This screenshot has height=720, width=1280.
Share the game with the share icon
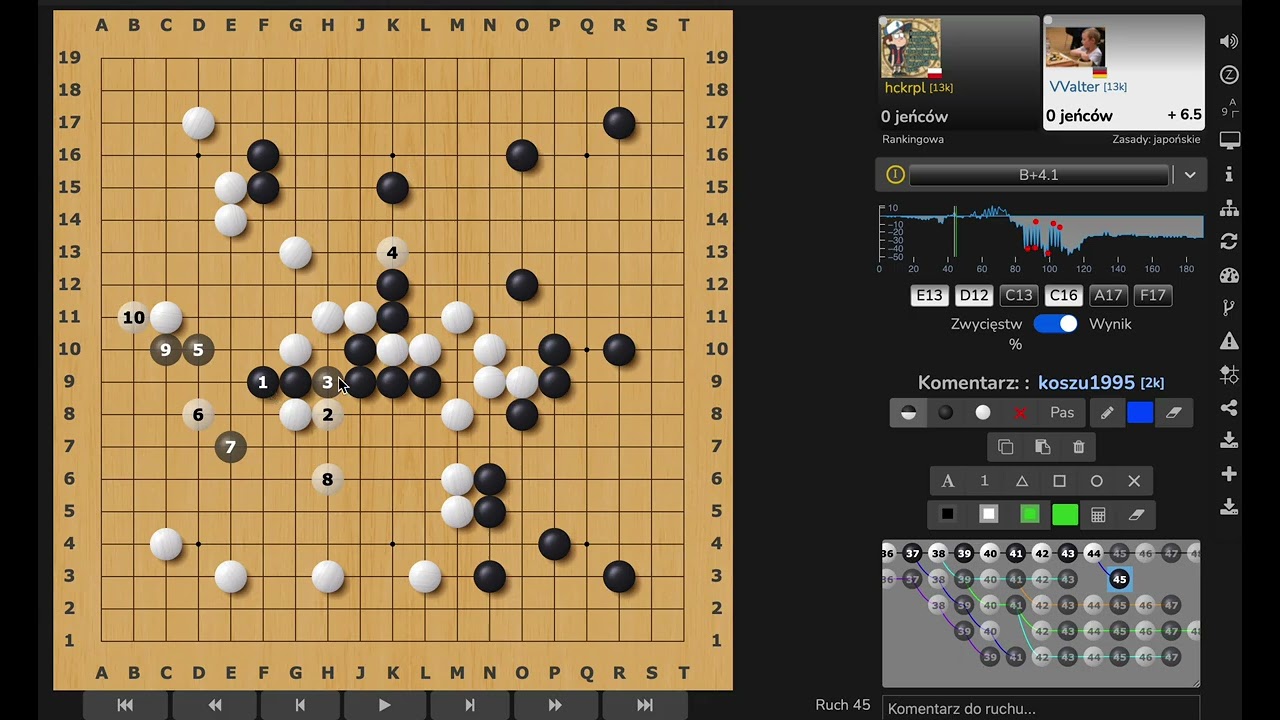point(1229,408)
